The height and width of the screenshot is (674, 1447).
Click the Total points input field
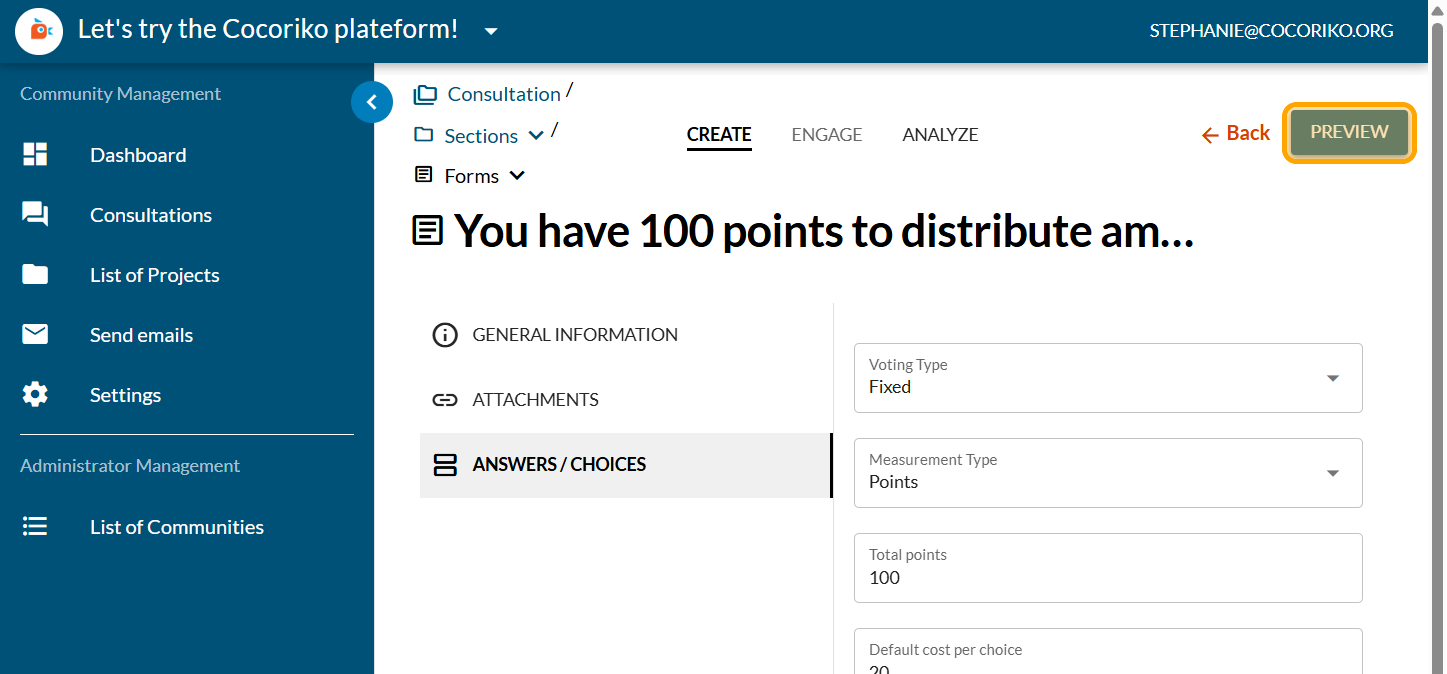1107,578
